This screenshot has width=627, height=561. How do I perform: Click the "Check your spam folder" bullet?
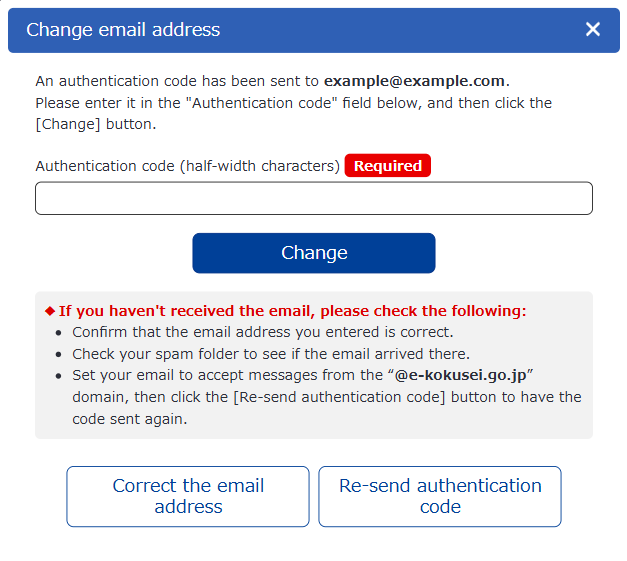click(x=270, y=354)
